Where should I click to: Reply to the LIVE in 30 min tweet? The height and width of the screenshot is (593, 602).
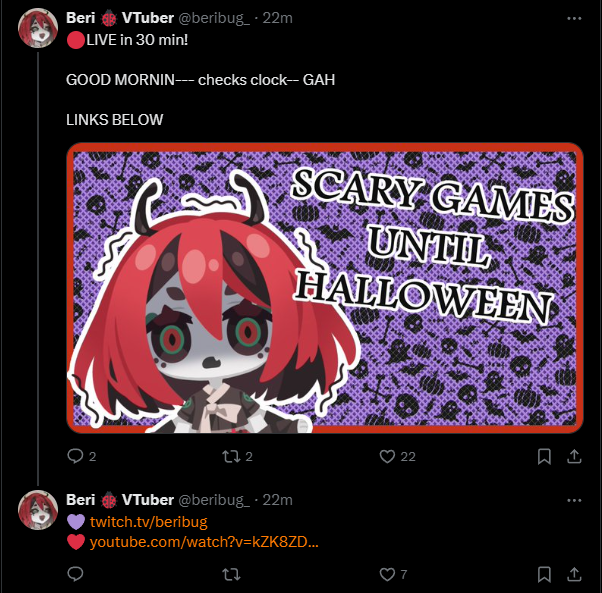point(75,456)
